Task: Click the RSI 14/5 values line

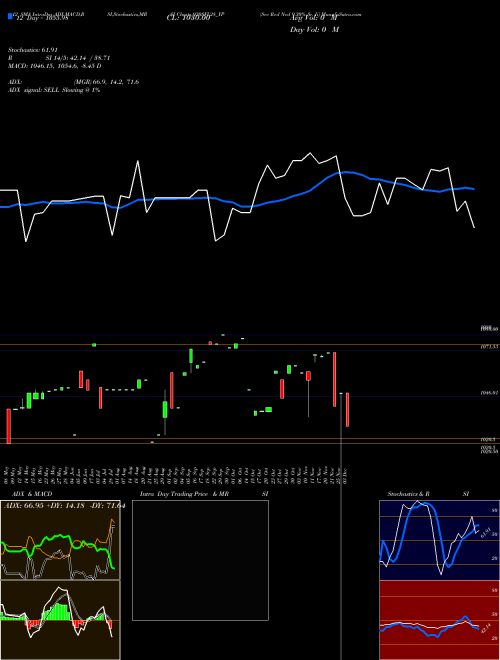Action: pyautogui.click(x=59, y=58)
